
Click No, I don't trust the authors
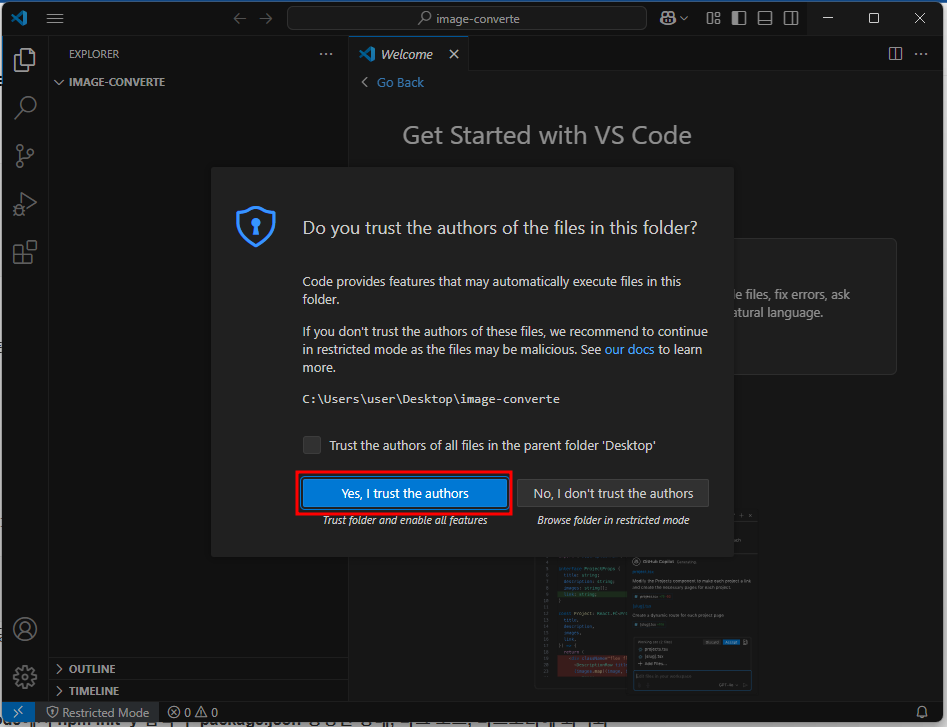pos(613,493)
